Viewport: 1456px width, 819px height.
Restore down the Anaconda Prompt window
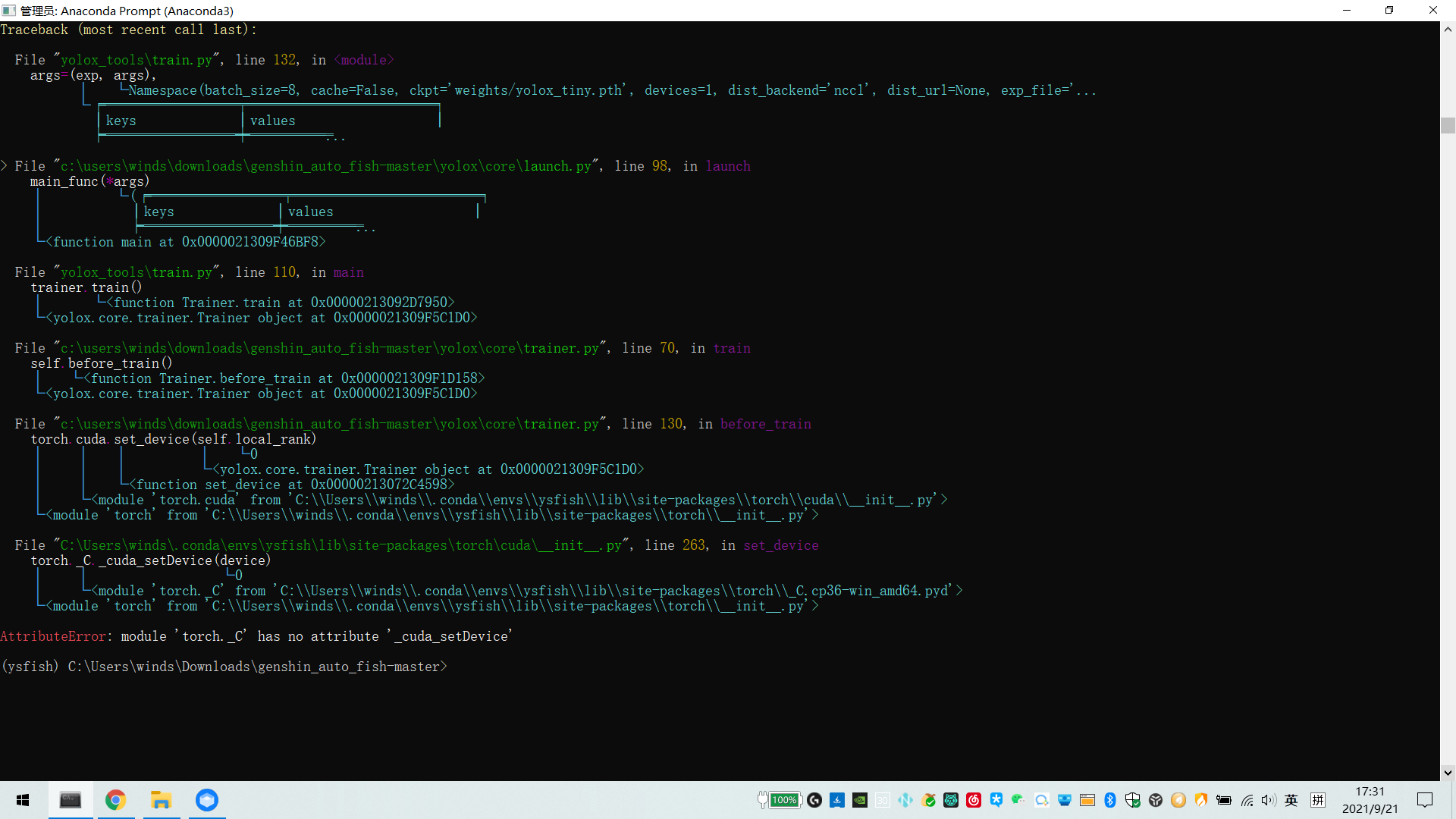point(1389,11)
